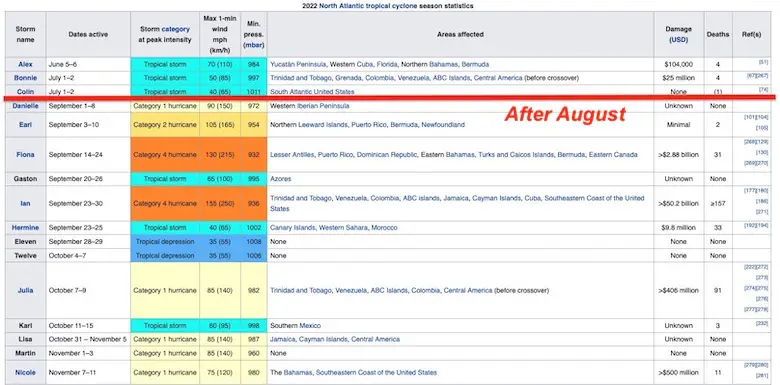This screenshot has width=780, height=385.
Task: Click damage value '$9.8 million'
Action: [679, 227]
